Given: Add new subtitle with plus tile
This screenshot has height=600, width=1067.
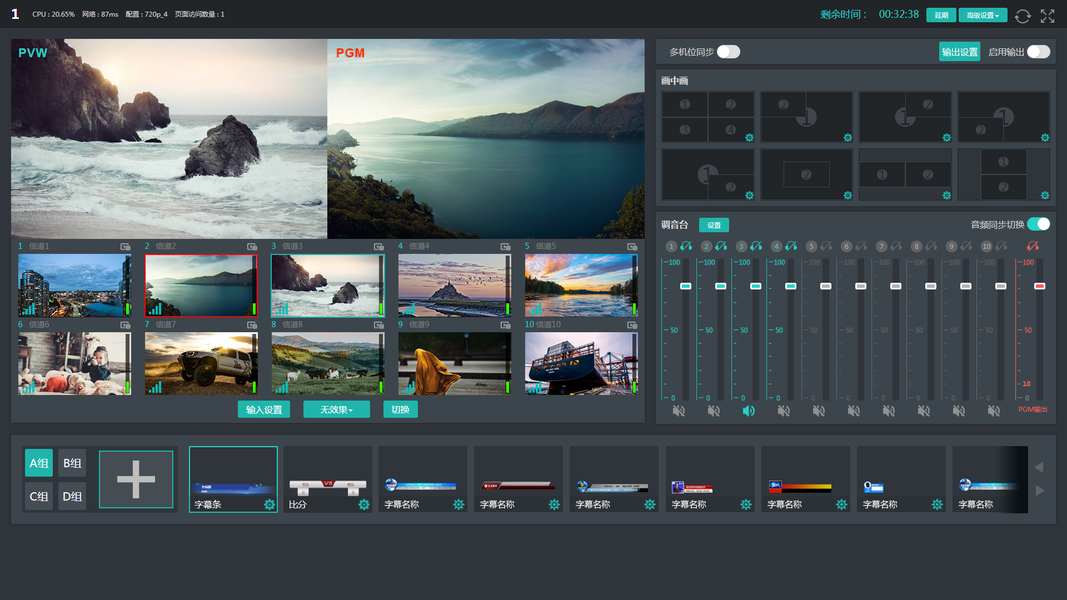Looking at the screenshot, I should pyautogui.click(x=136, y=479).
